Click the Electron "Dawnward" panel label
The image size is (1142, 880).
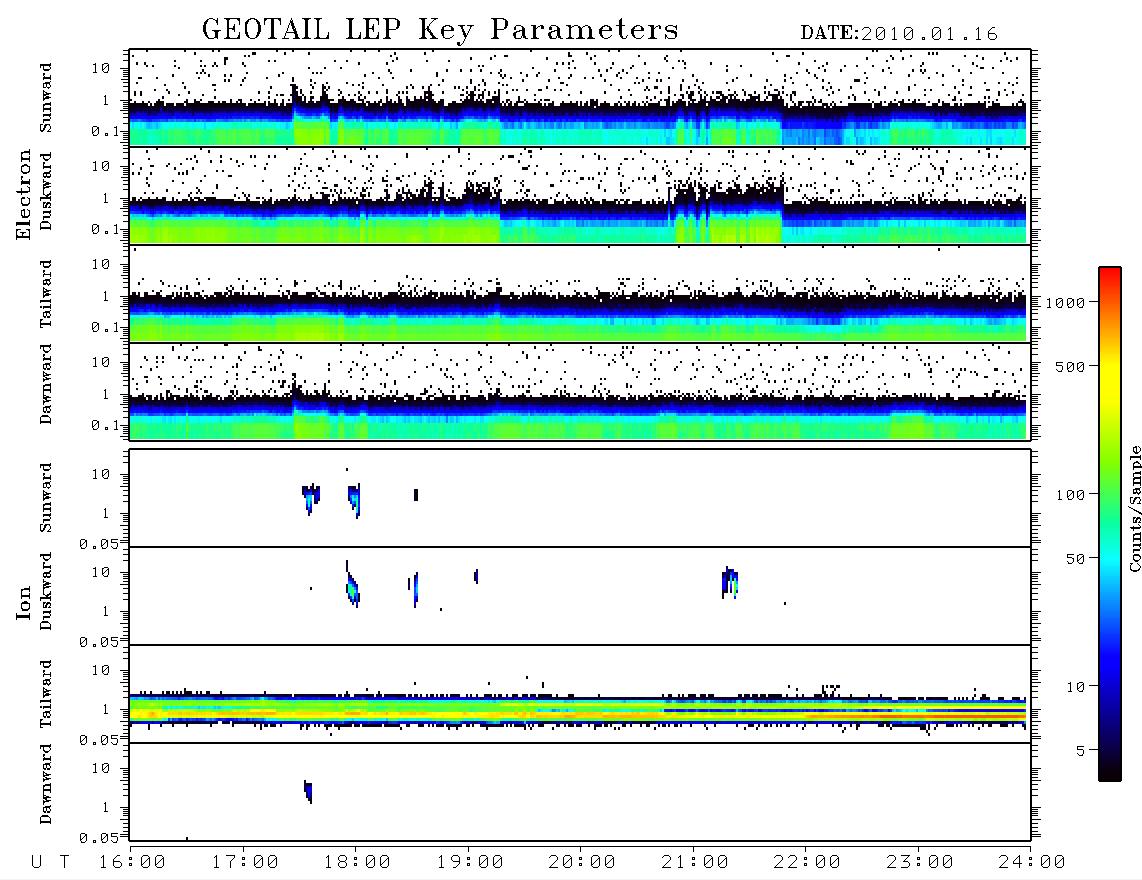[46, 384]
